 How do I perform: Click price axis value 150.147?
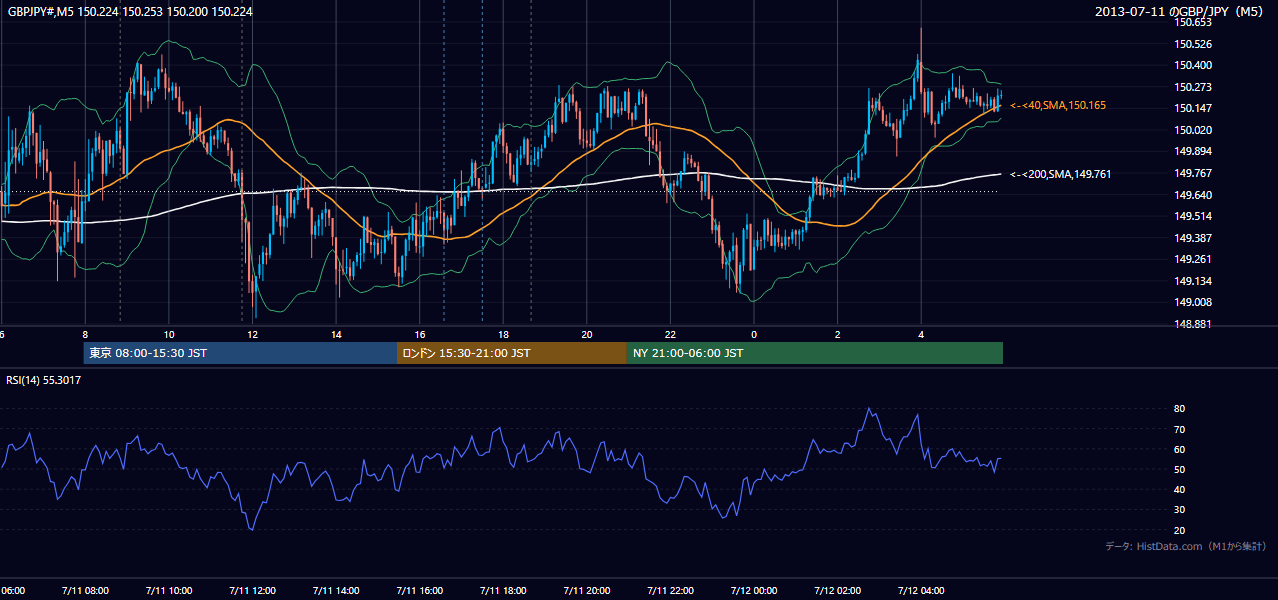(1193, 108)
